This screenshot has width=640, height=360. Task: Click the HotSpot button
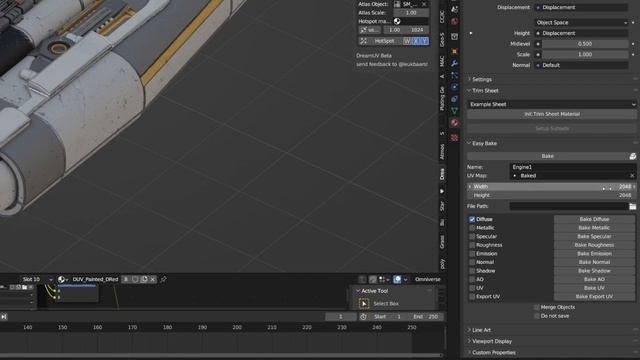pos(380,41)
